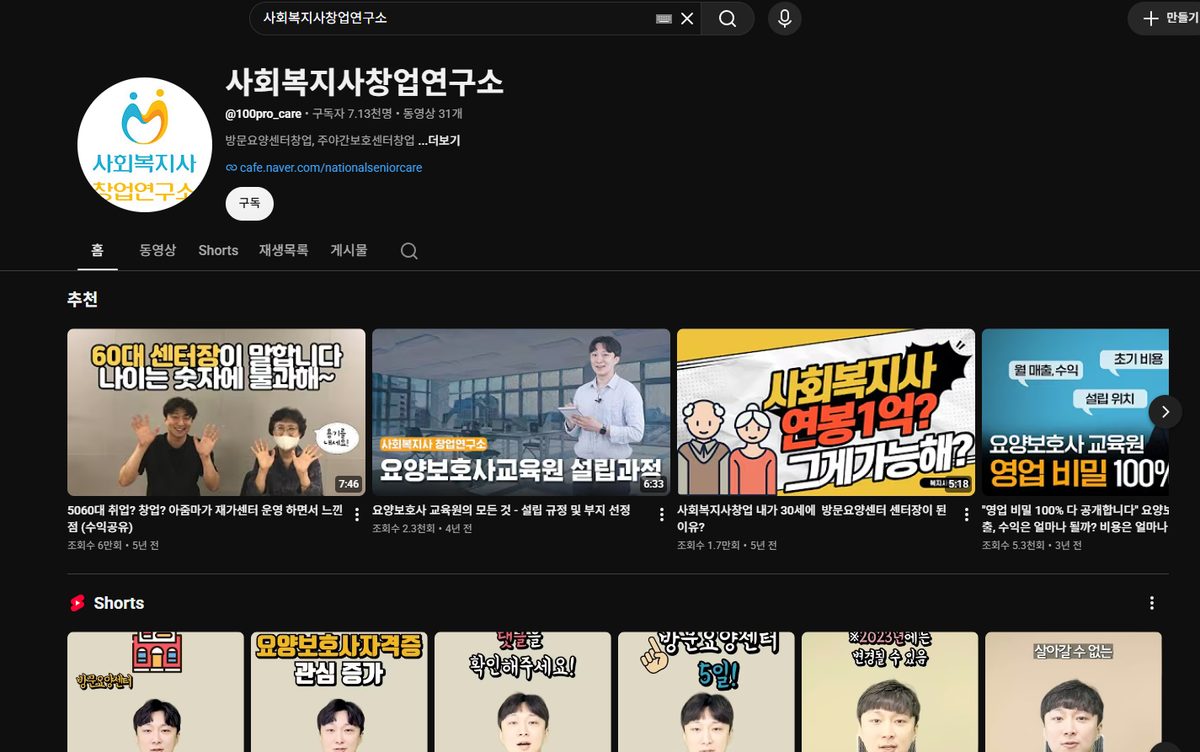Open the Shorts section options menu
1200x752 pixels.
1152,603
